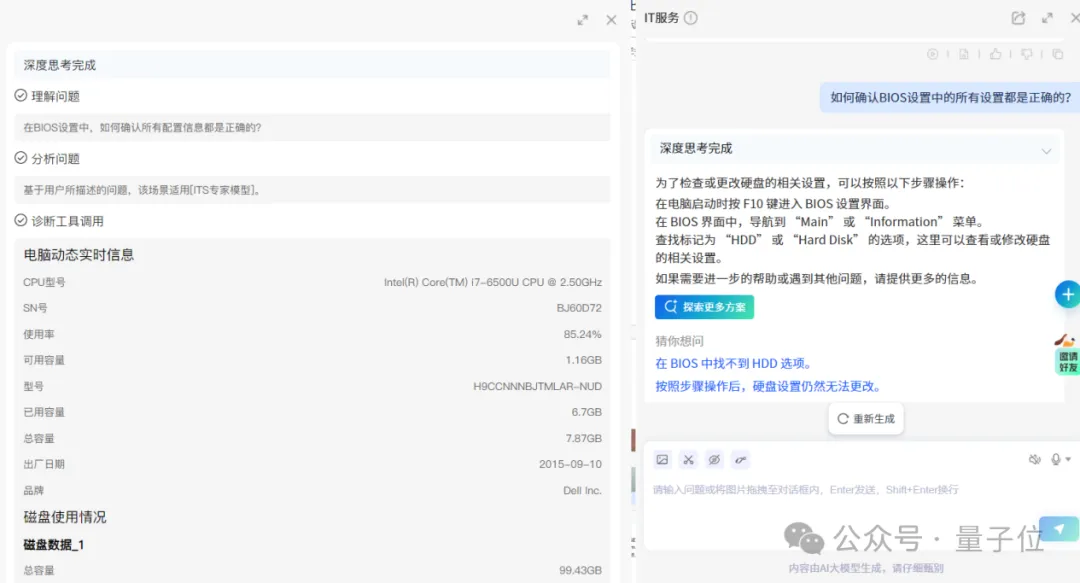Click the info icon beside IT服务 title

(690, 18)
